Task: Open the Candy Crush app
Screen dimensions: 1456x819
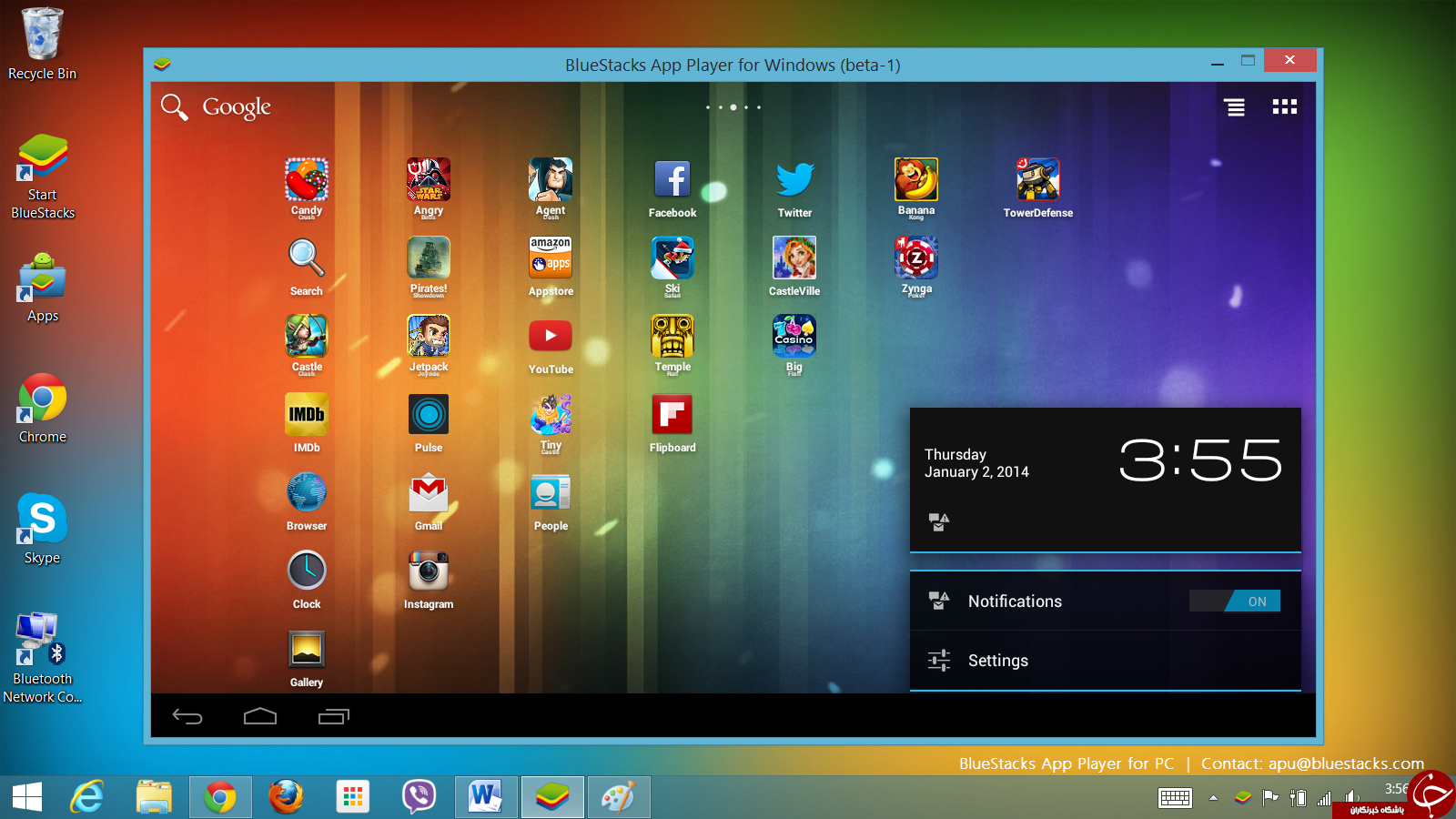Action: (x=307, y=180)
